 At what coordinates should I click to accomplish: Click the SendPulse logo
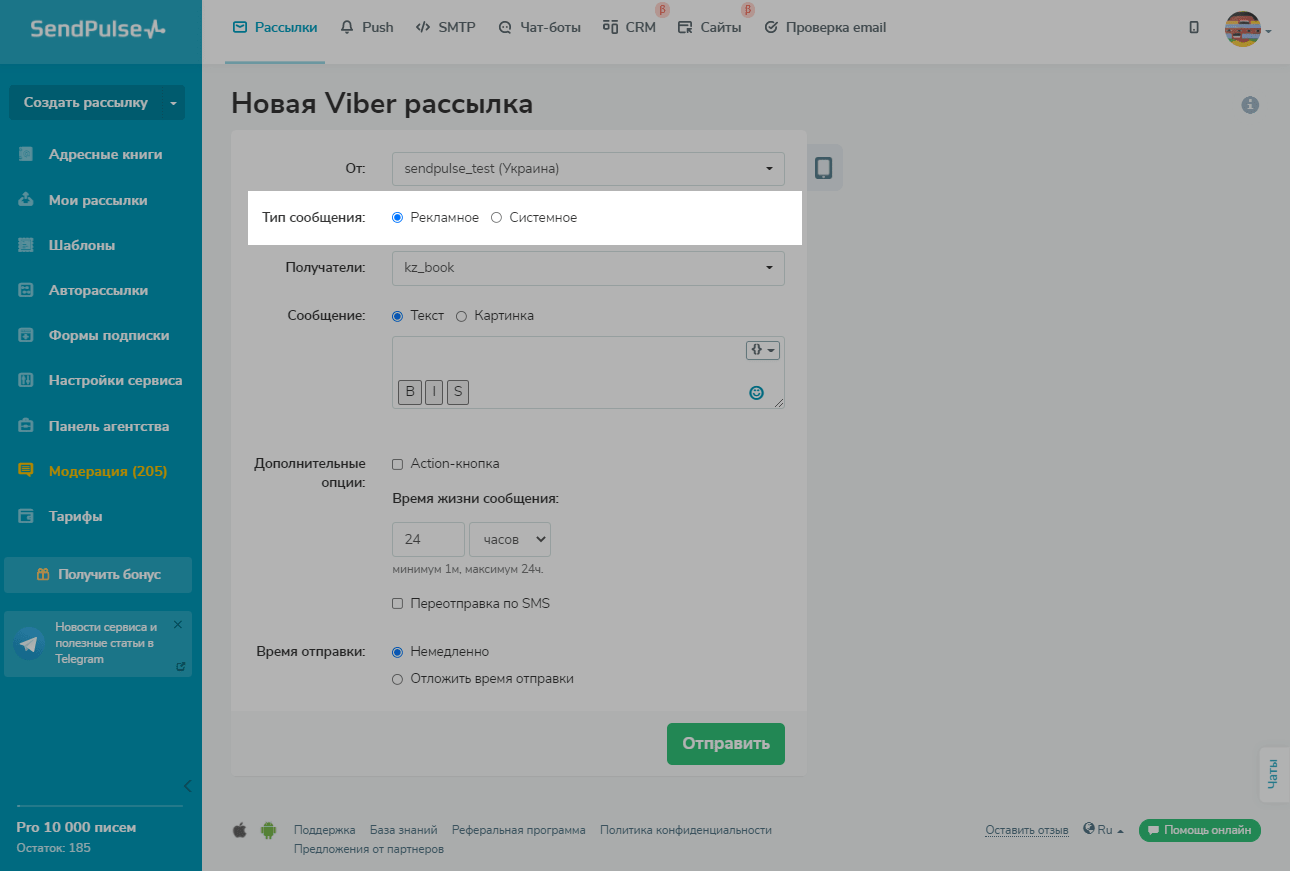click(x=98, y=29)
